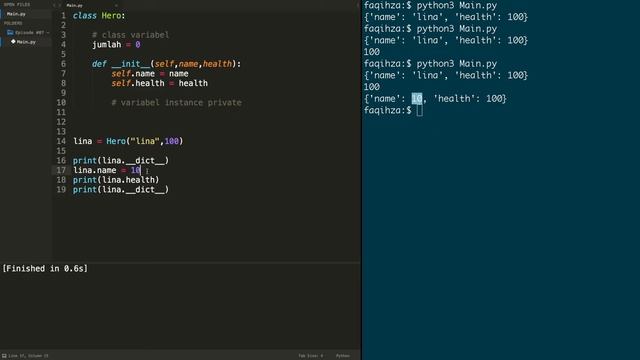Click line number 6 in the gutter
The height and width of the screenshot is (360, 640).
[63, 64]
